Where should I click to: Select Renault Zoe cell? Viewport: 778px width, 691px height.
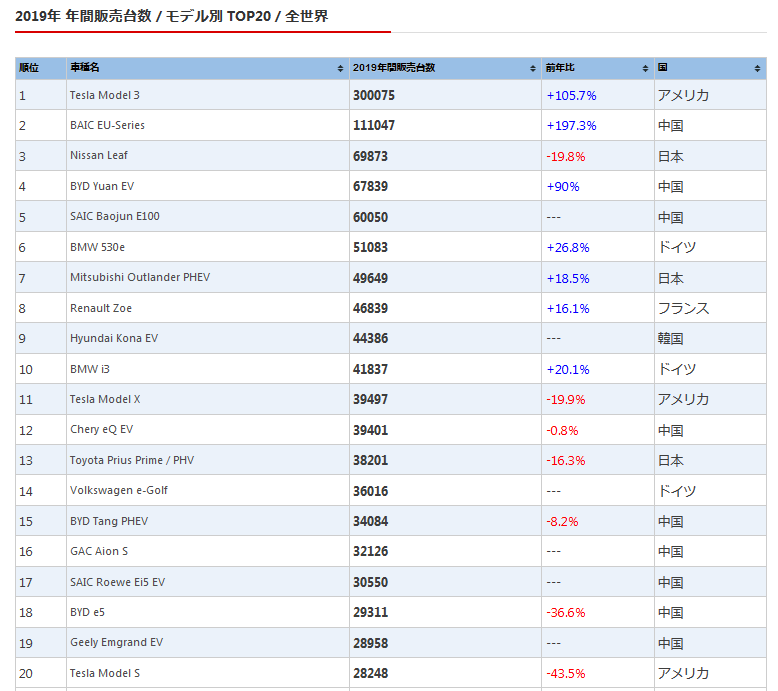tap(208, 308)
